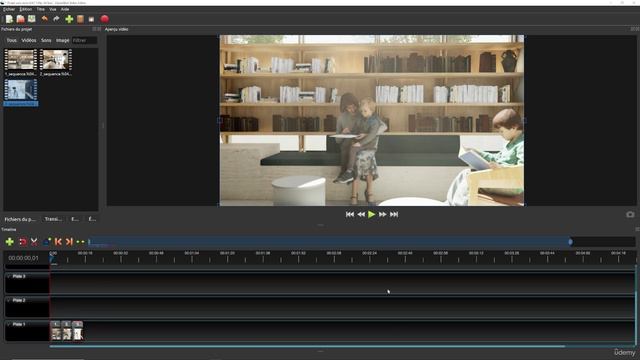Expand the Piste 2 track menu arrow

9,300
